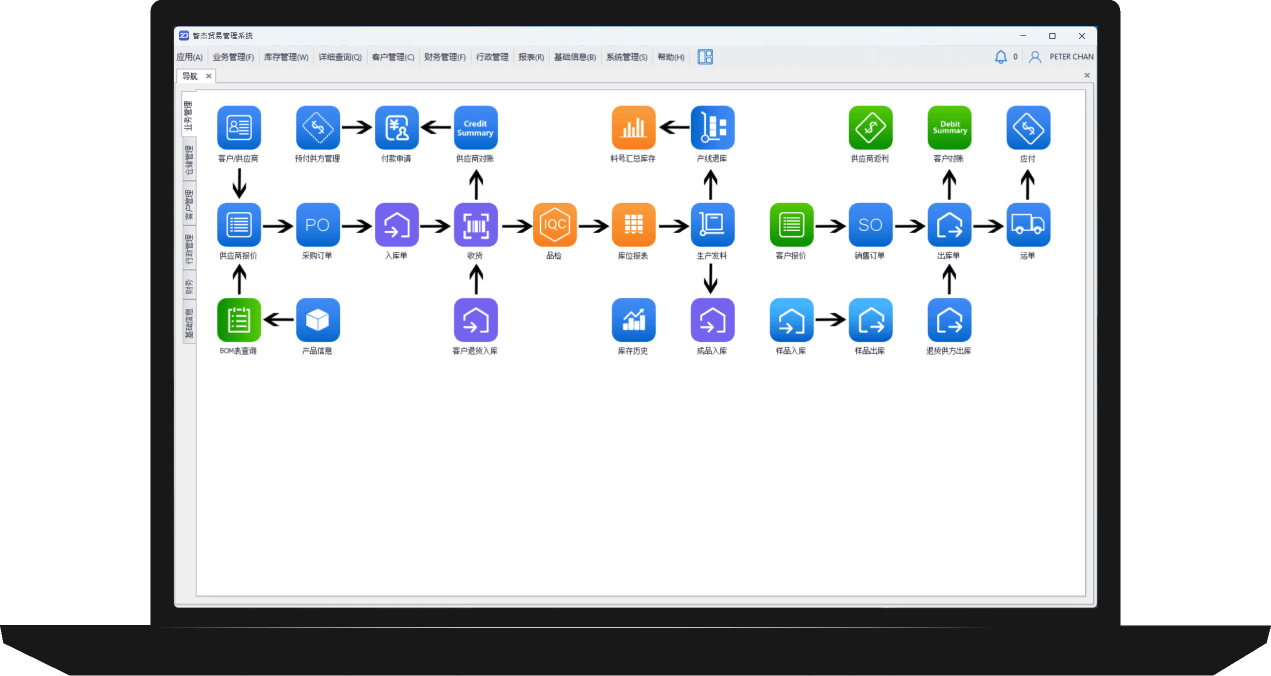The height and width of the screenshot is (676, 1271).
Task: Open the Debit Summary 客户对账 icon
Action: point(949,127)
